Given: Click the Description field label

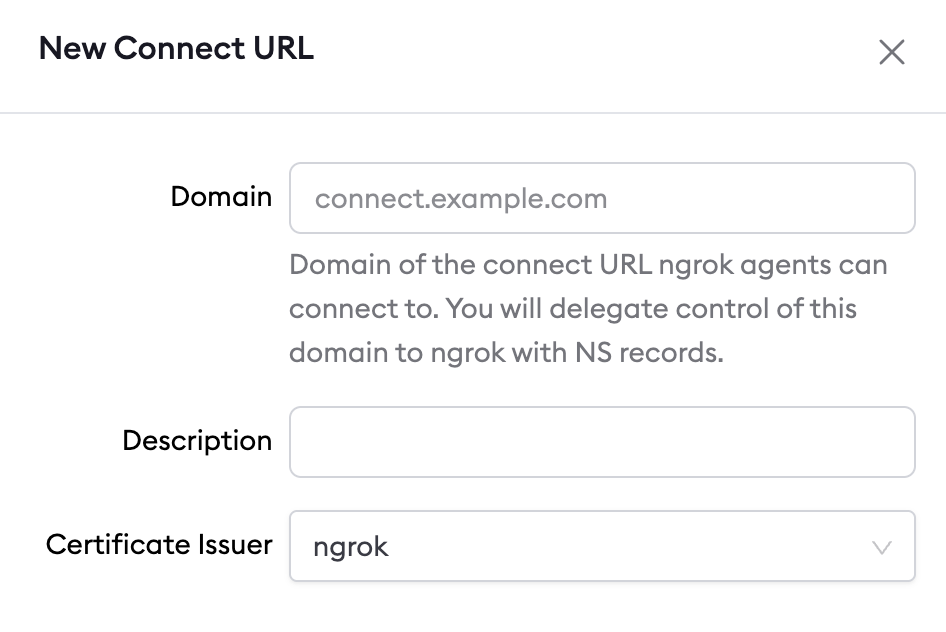Looking at the screenshot, I should click(197, 441).
